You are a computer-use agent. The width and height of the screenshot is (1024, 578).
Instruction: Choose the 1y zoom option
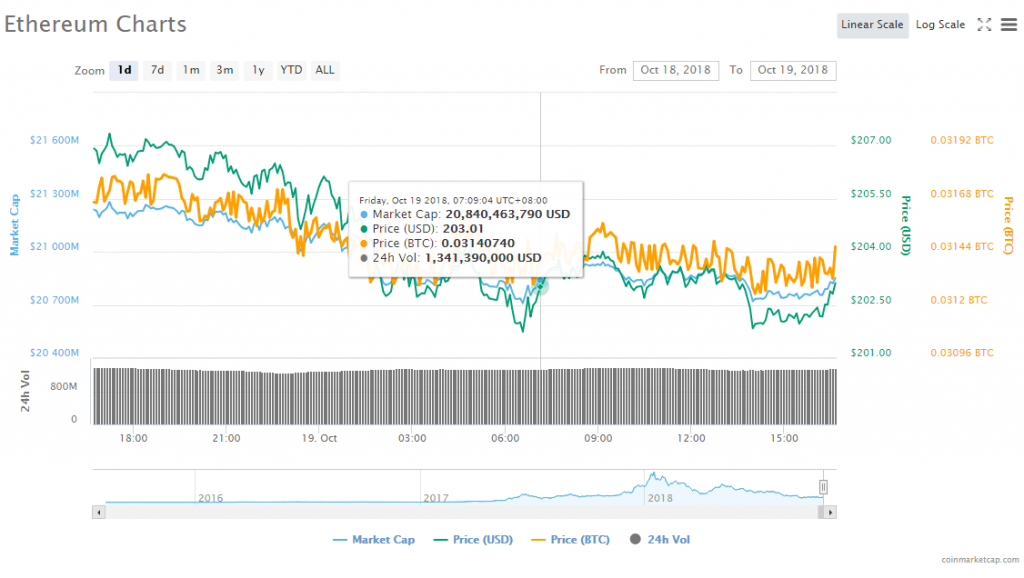(258, 70)
